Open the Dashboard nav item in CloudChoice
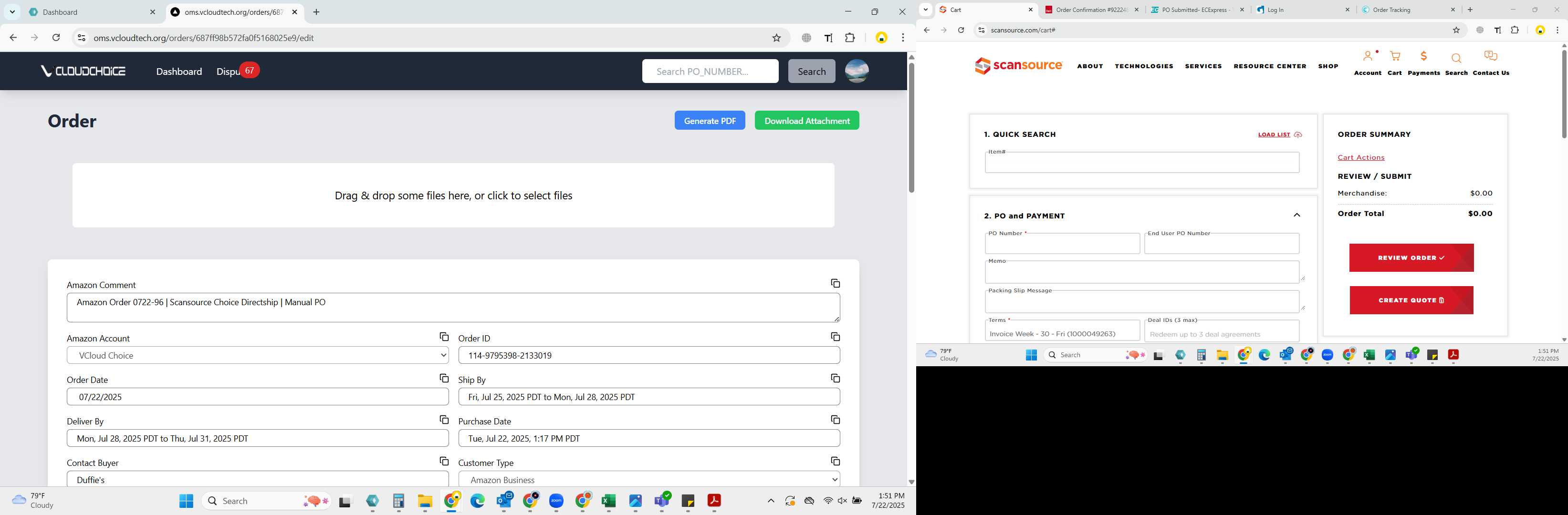This screenshot has height=515, width=1568. click(179, 71)
